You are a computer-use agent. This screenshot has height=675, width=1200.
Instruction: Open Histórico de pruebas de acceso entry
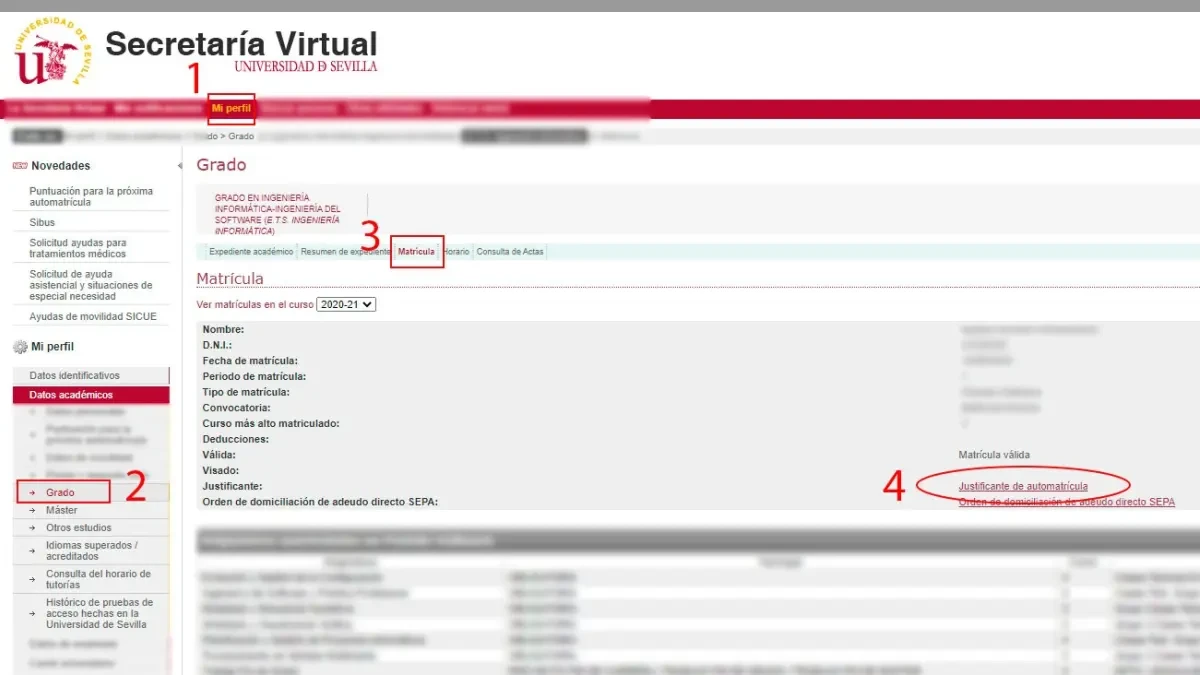point(99,614)
